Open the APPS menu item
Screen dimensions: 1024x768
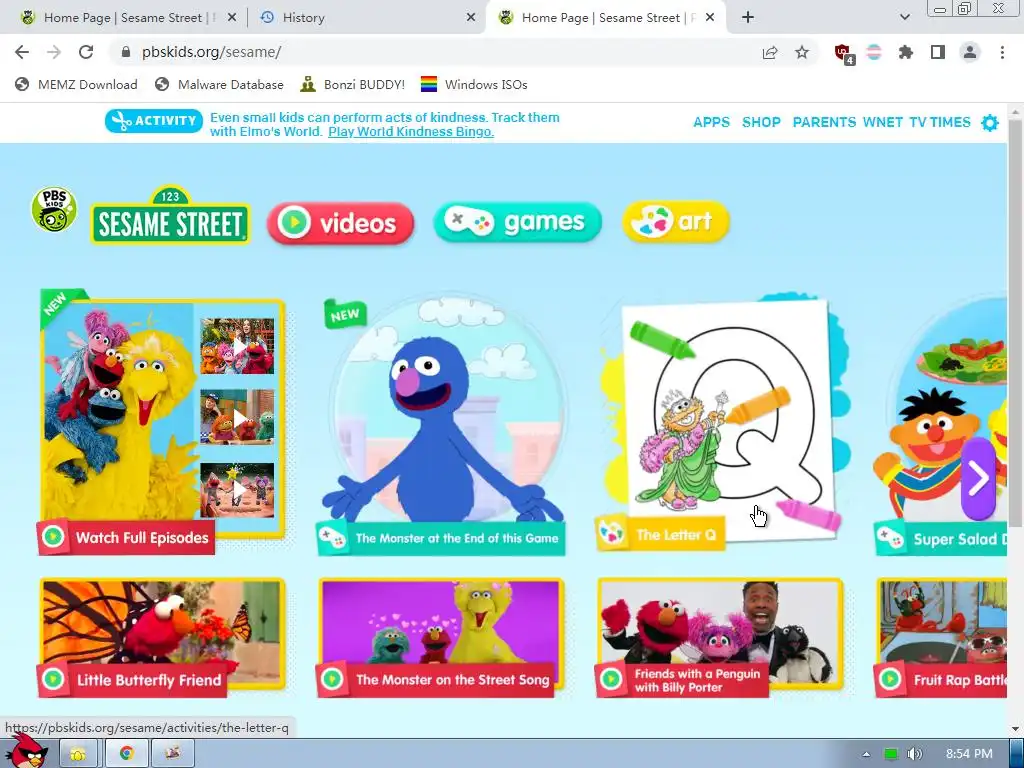point(711,122)
